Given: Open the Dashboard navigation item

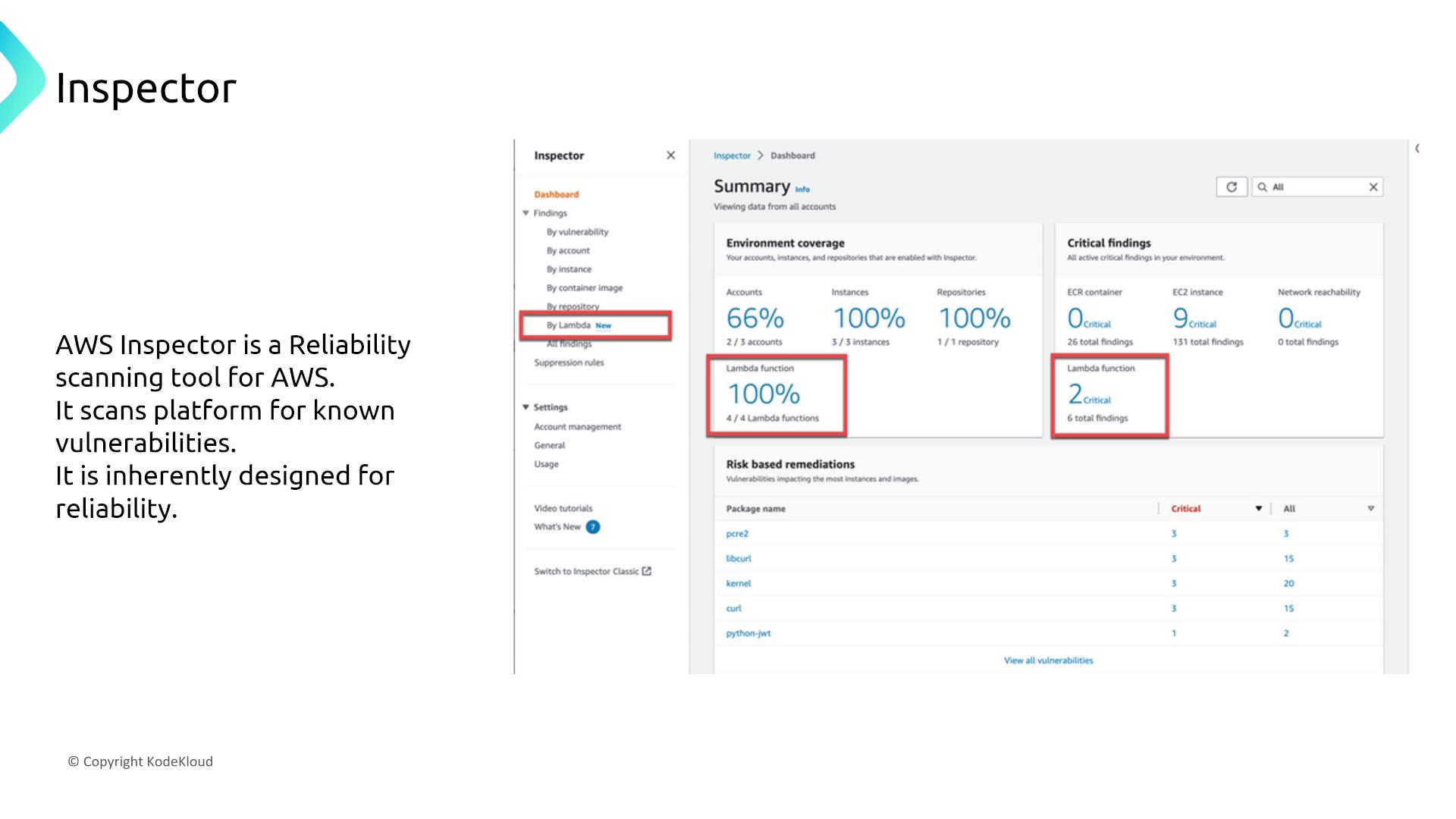Looking at the screenshot, I should 556,194.
